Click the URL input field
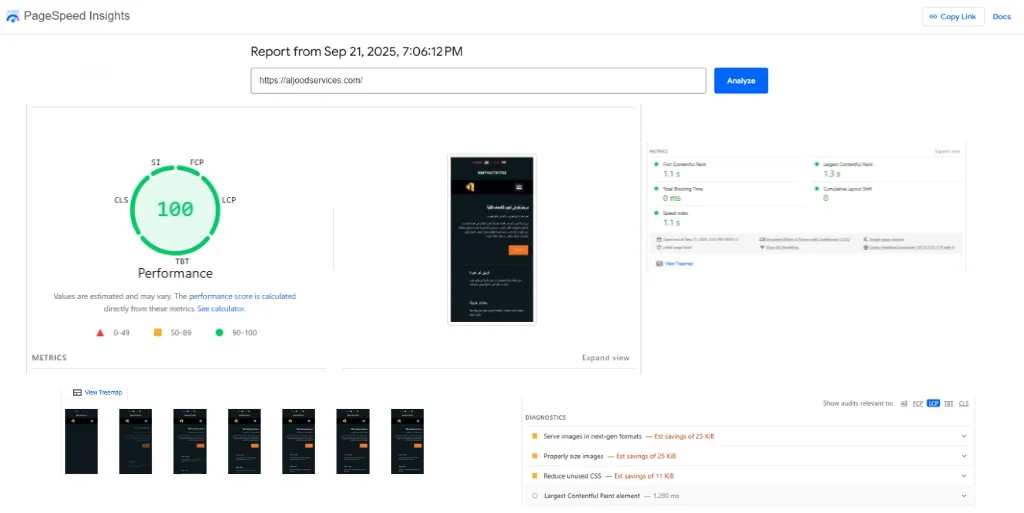This screenshot has width=1024, height=513. [478, 81]
